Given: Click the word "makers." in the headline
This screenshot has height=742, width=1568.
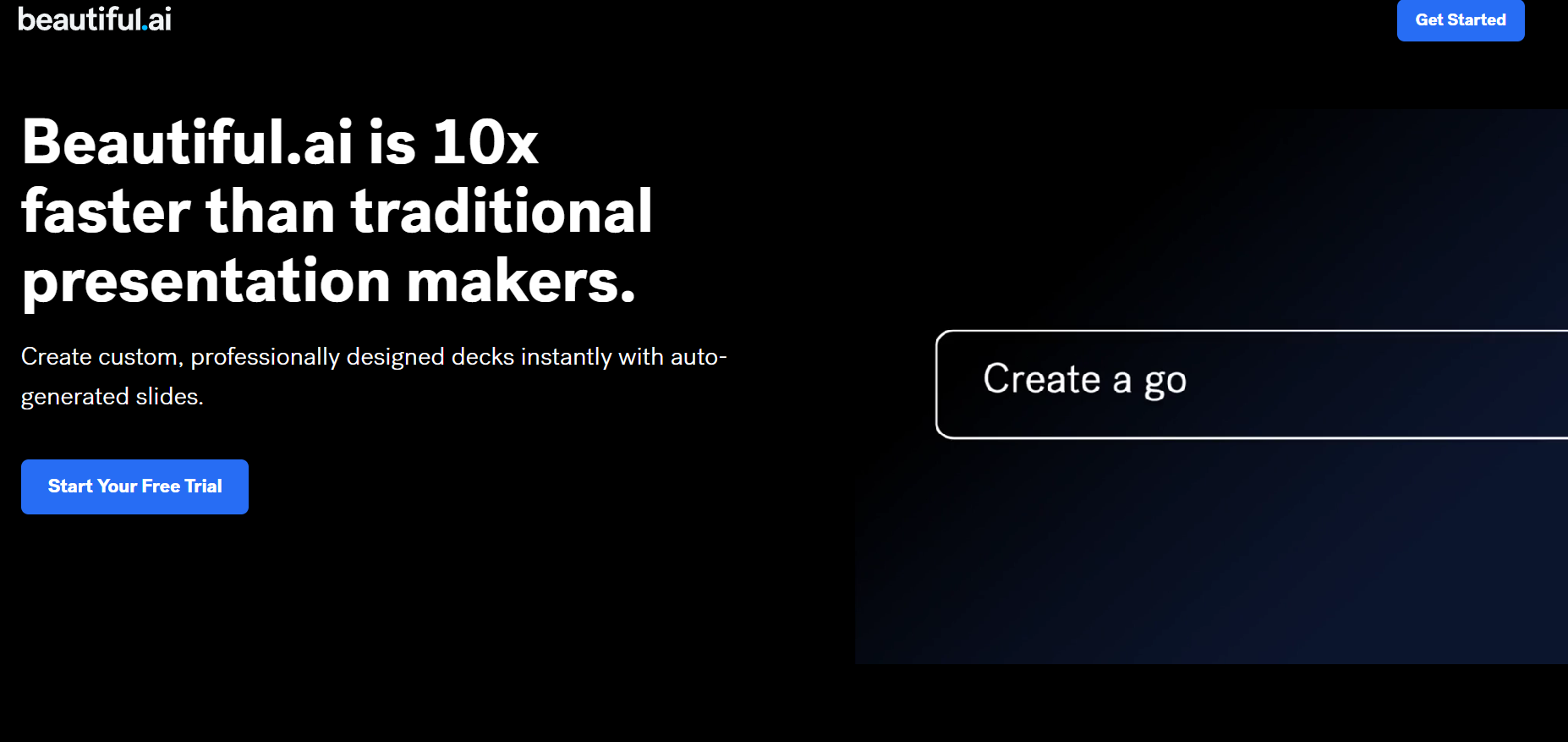Looking at the screenshot, I should (x=521, y=281).
